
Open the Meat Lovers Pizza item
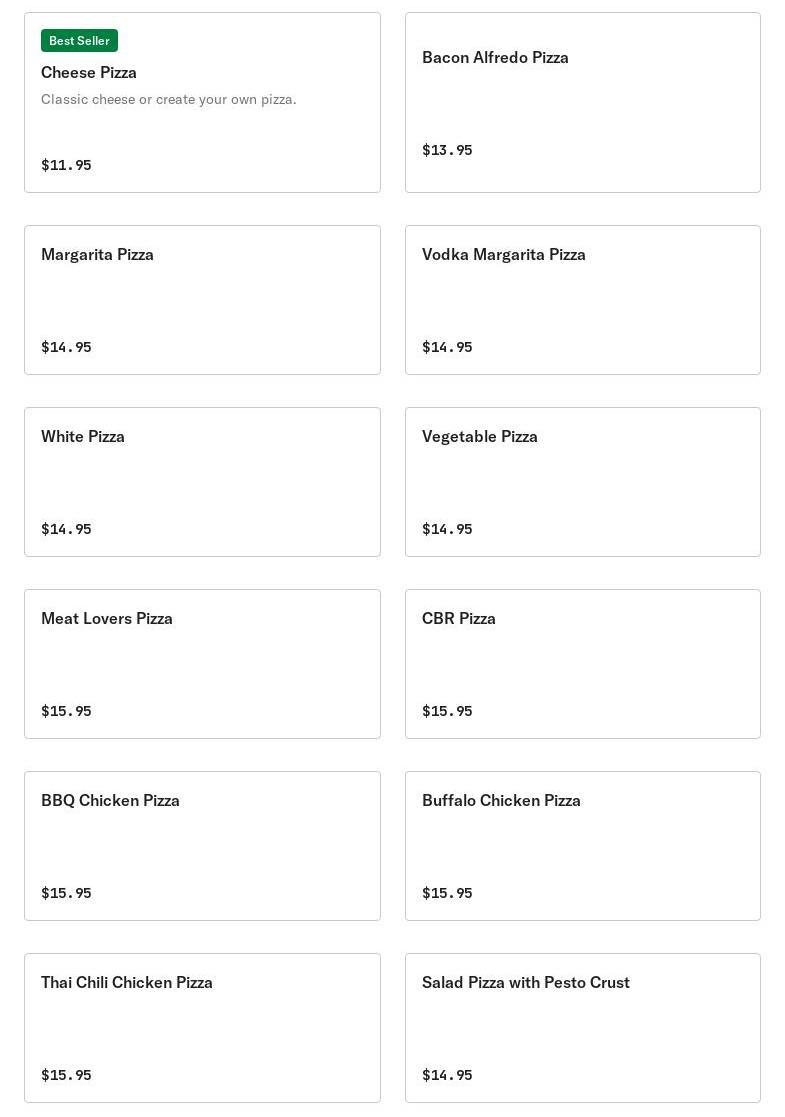coord(202,664)
